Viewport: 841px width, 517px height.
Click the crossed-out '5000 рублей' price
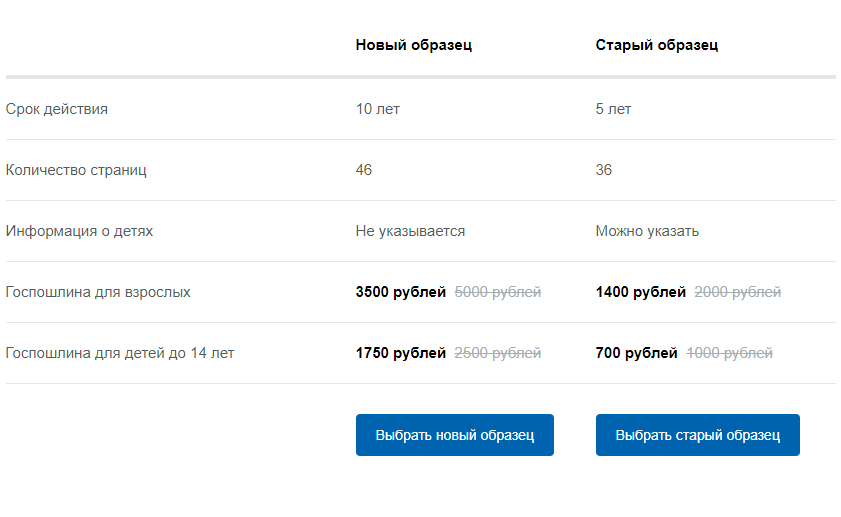[x=498, y=292]
